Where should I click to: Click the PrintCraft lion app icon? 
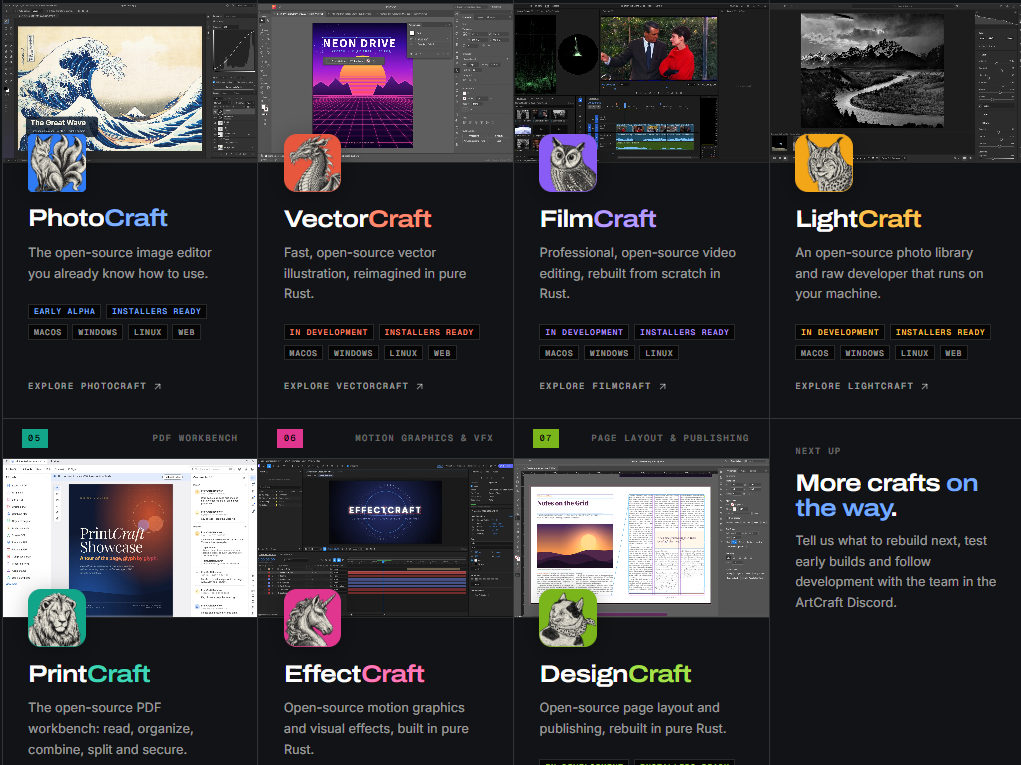tap(57, 618)
